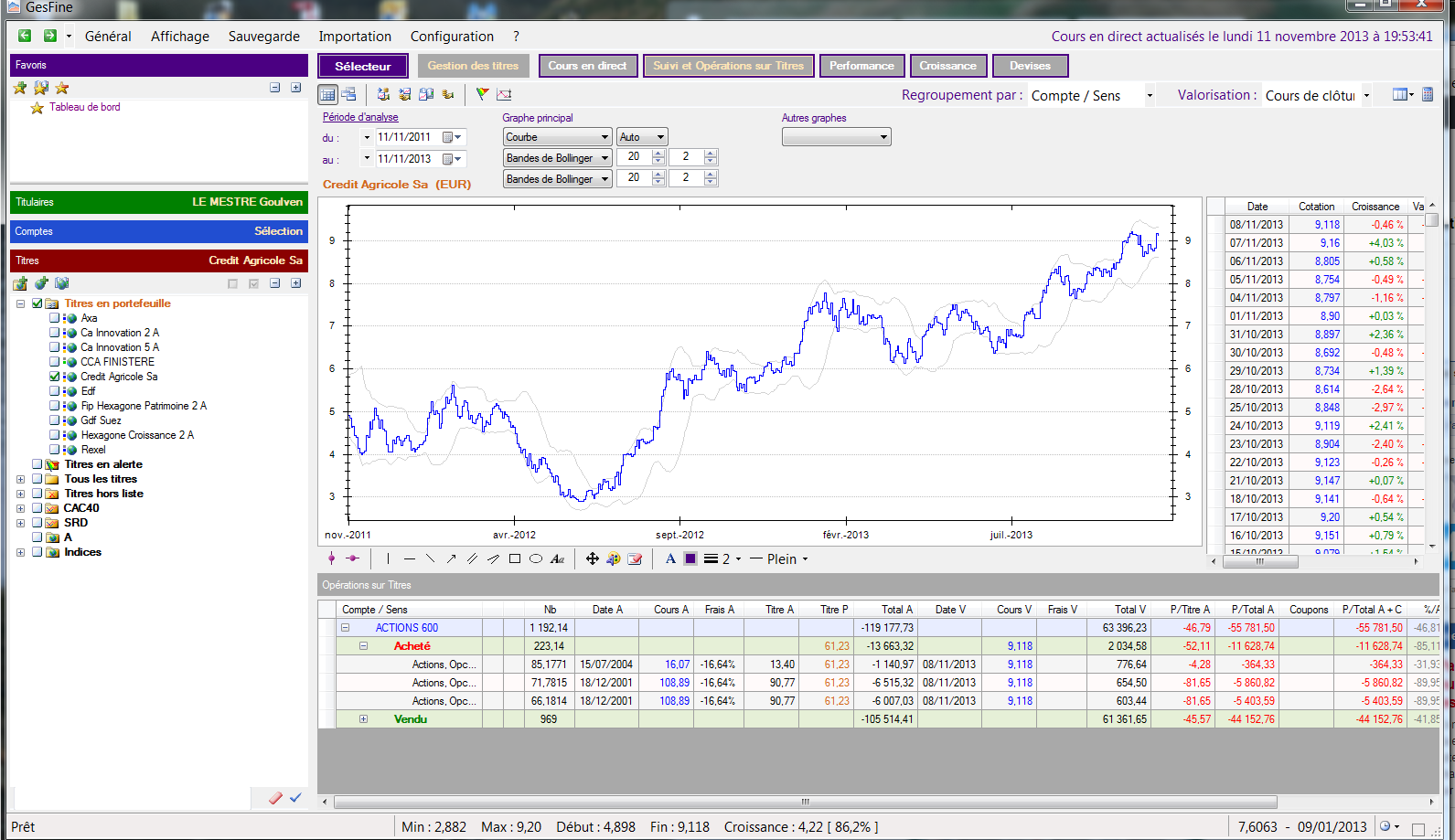Click the text annotation Aa tool

click(558, 558)
